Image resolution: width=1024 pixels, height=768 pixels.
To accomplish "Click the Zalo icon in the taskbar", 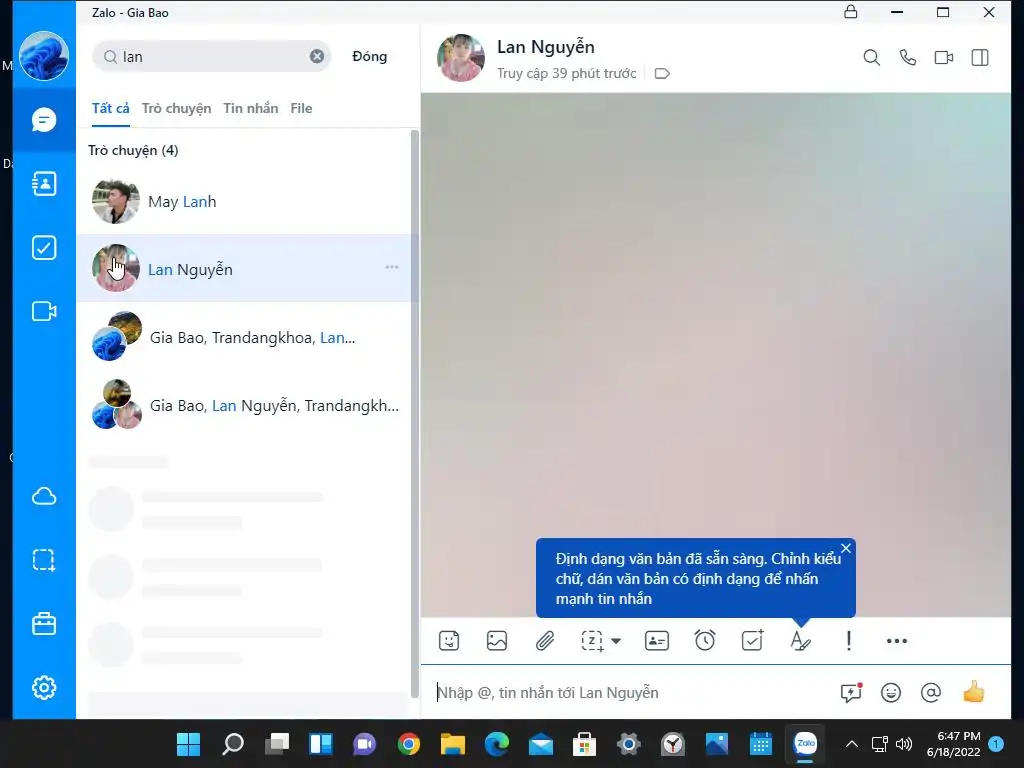I will pyautogui.click(x=805, y=744).
